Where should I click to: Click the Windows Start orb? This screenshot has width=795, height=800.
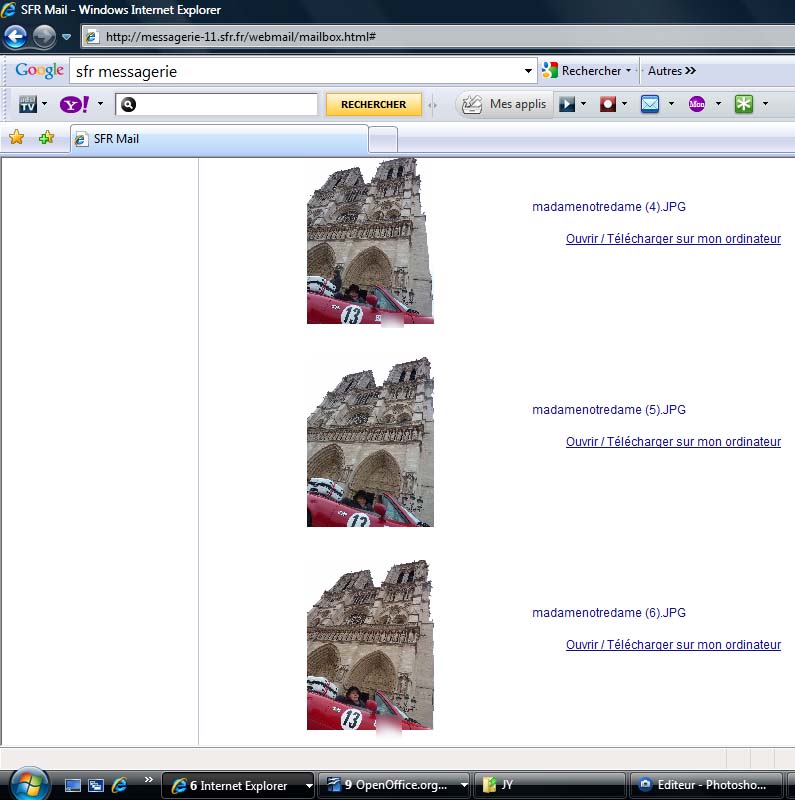click(x=30, y=785)
